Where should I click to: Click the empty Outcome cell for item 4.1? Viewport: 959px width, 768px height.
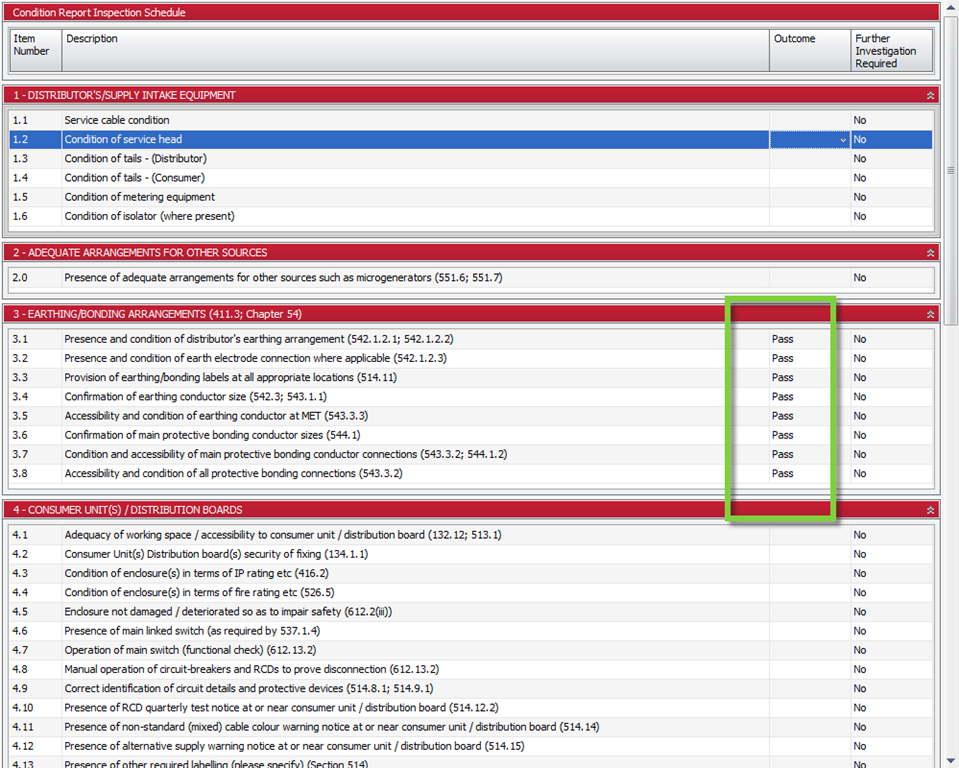808,535
